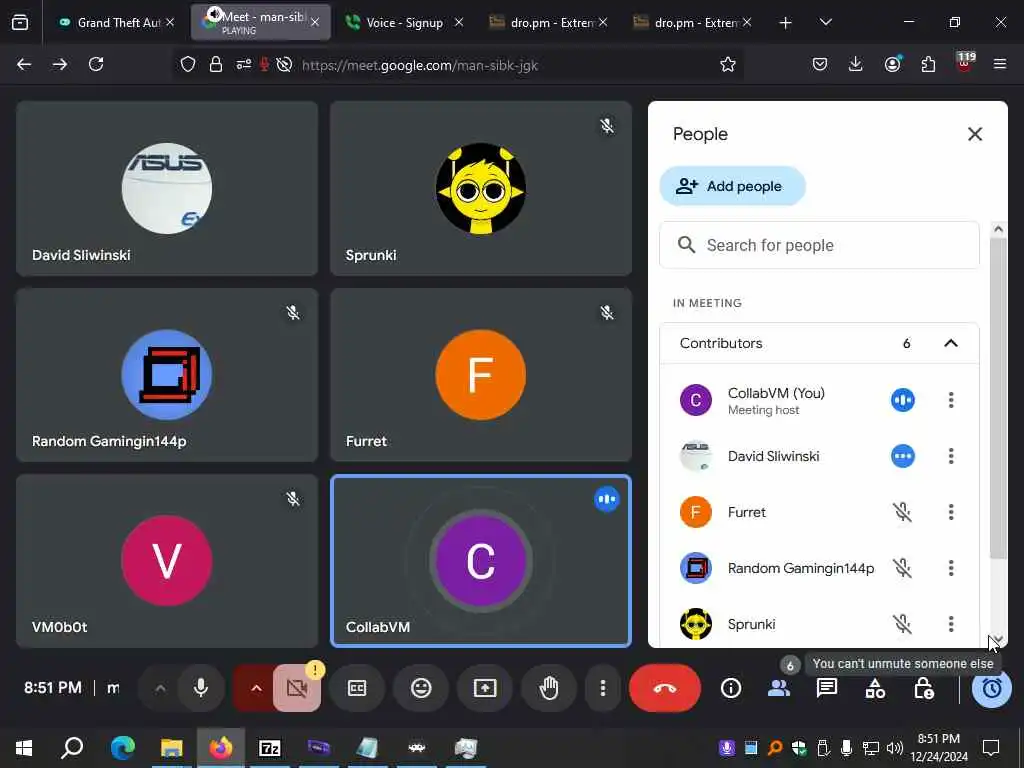
Task: Open more options in Meet toolbar
Action: click(603, 688)
